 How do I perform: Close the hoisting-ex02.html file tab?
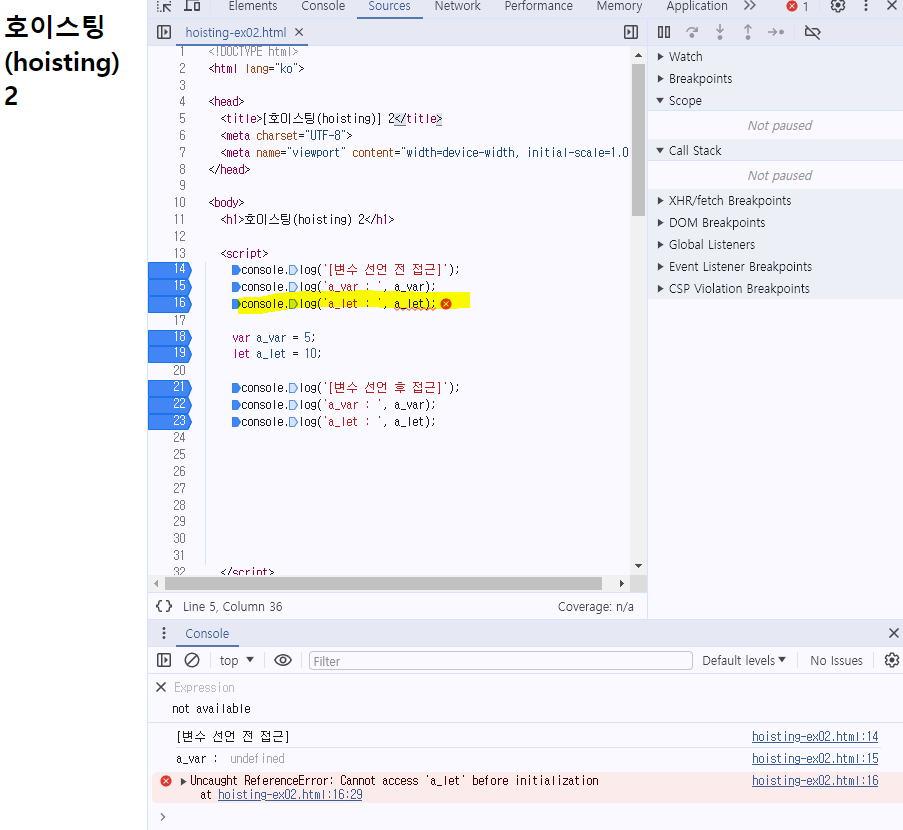tap(299, 32)
